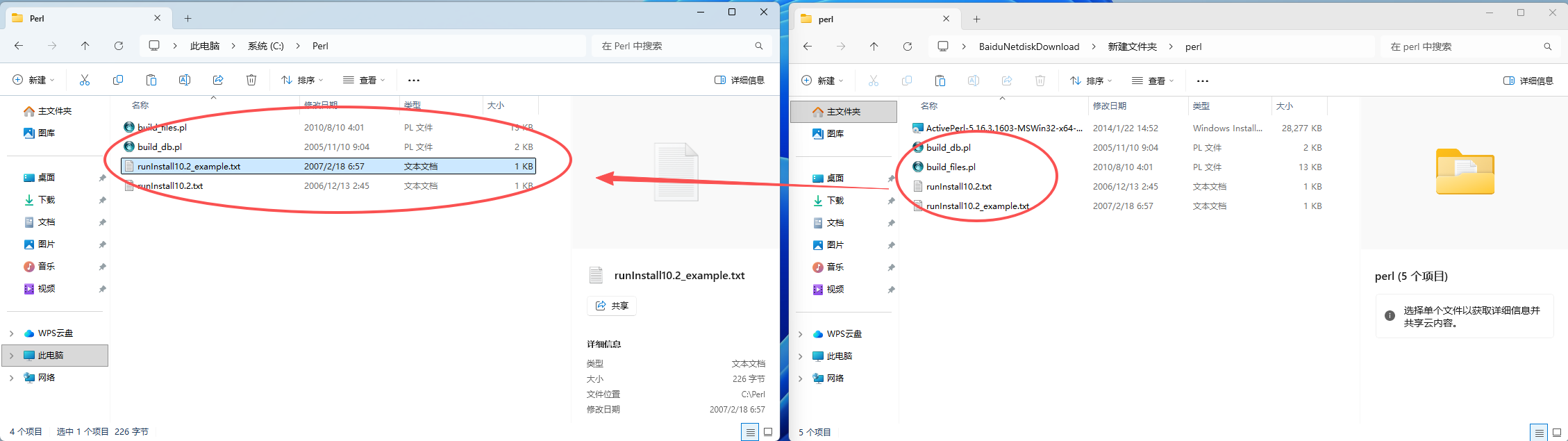The width and height of the screenshot is (1568, 441).
Task: Click the Copy icon in the left Perl window
Action: point(118,81)
